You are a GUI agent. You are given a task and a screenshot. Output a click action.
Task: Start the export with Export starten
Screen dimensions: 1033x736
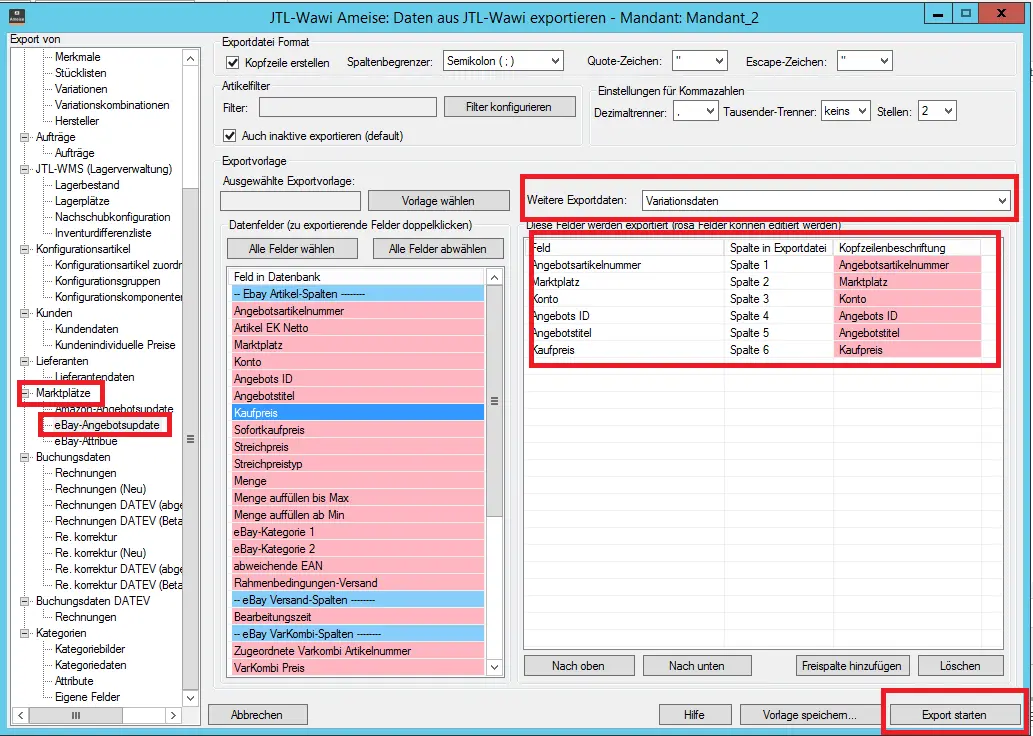(x=954, y=715)
